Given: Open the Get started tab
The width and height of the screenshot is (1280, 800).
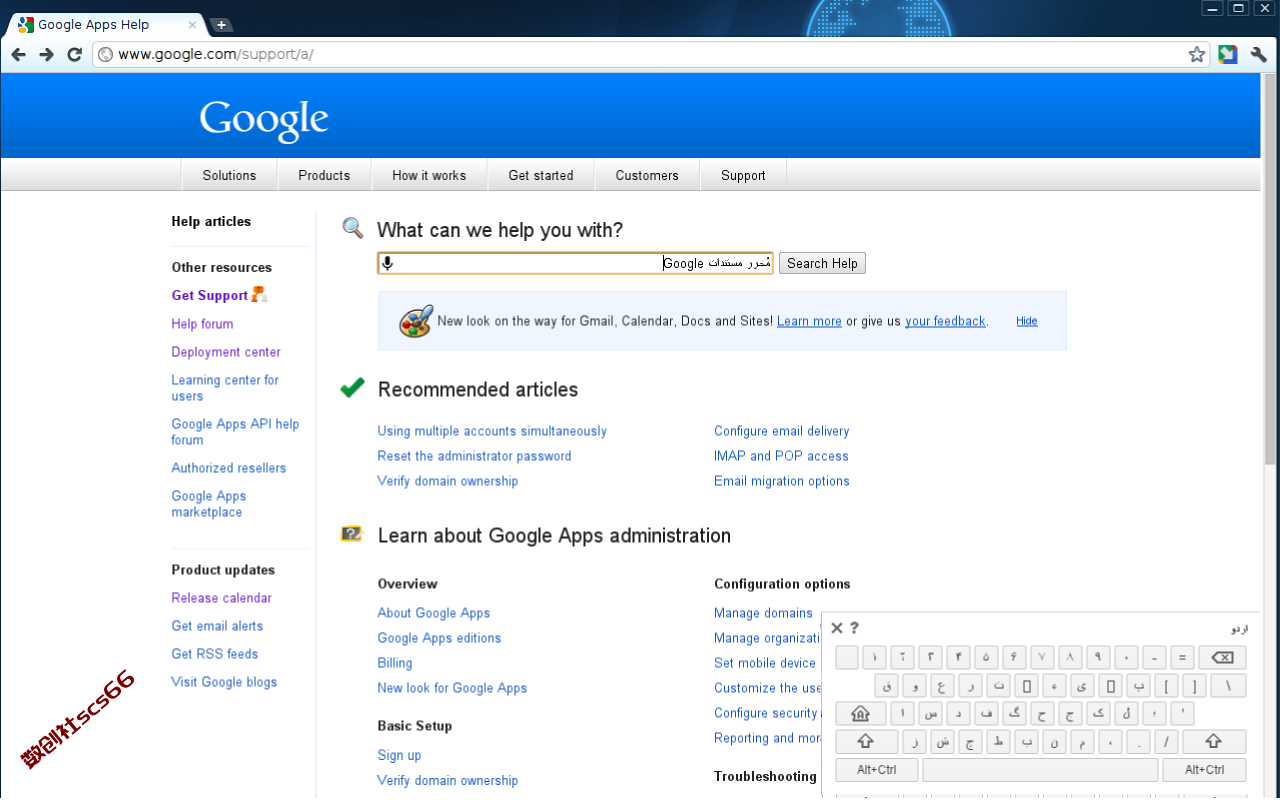Looking at the screenshot, I should [x=541, y=175].
